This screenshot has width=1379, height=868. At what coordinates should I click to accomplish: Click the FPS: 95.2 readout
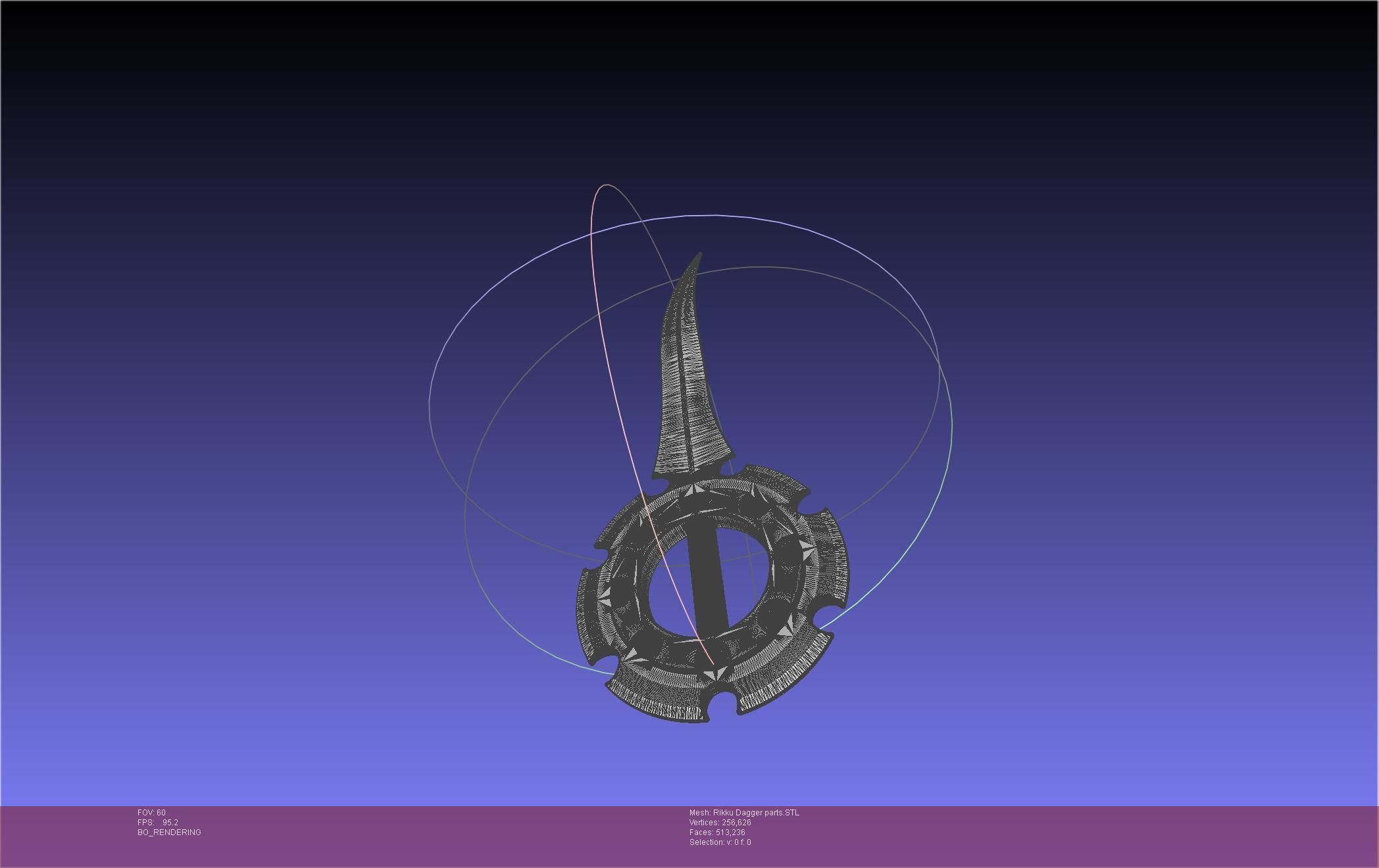coord(158,823)
